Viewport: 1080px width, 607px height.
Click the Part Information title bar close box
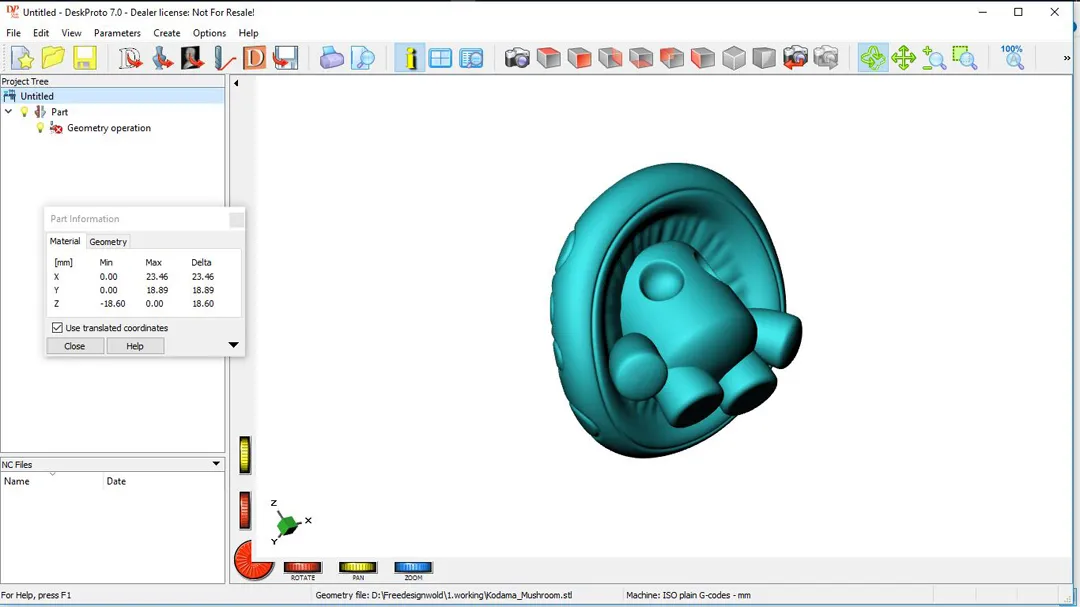236,219
